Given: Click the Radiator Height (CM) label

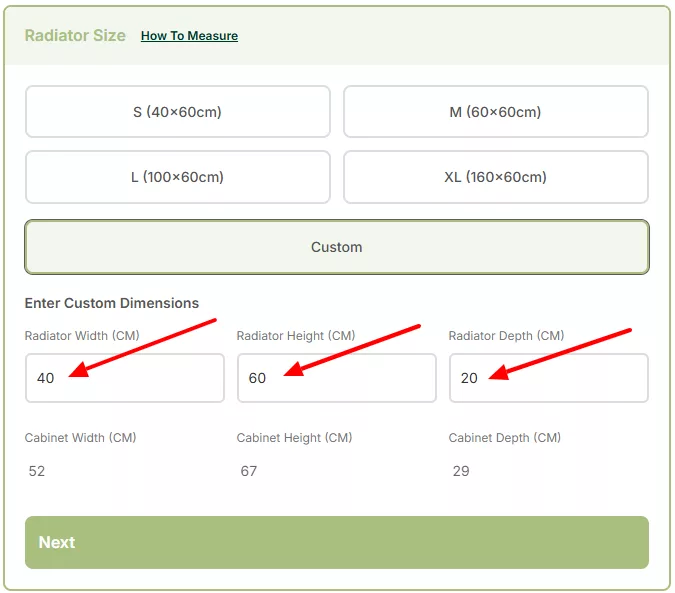Looking at the screenshot, I should 296,336.
